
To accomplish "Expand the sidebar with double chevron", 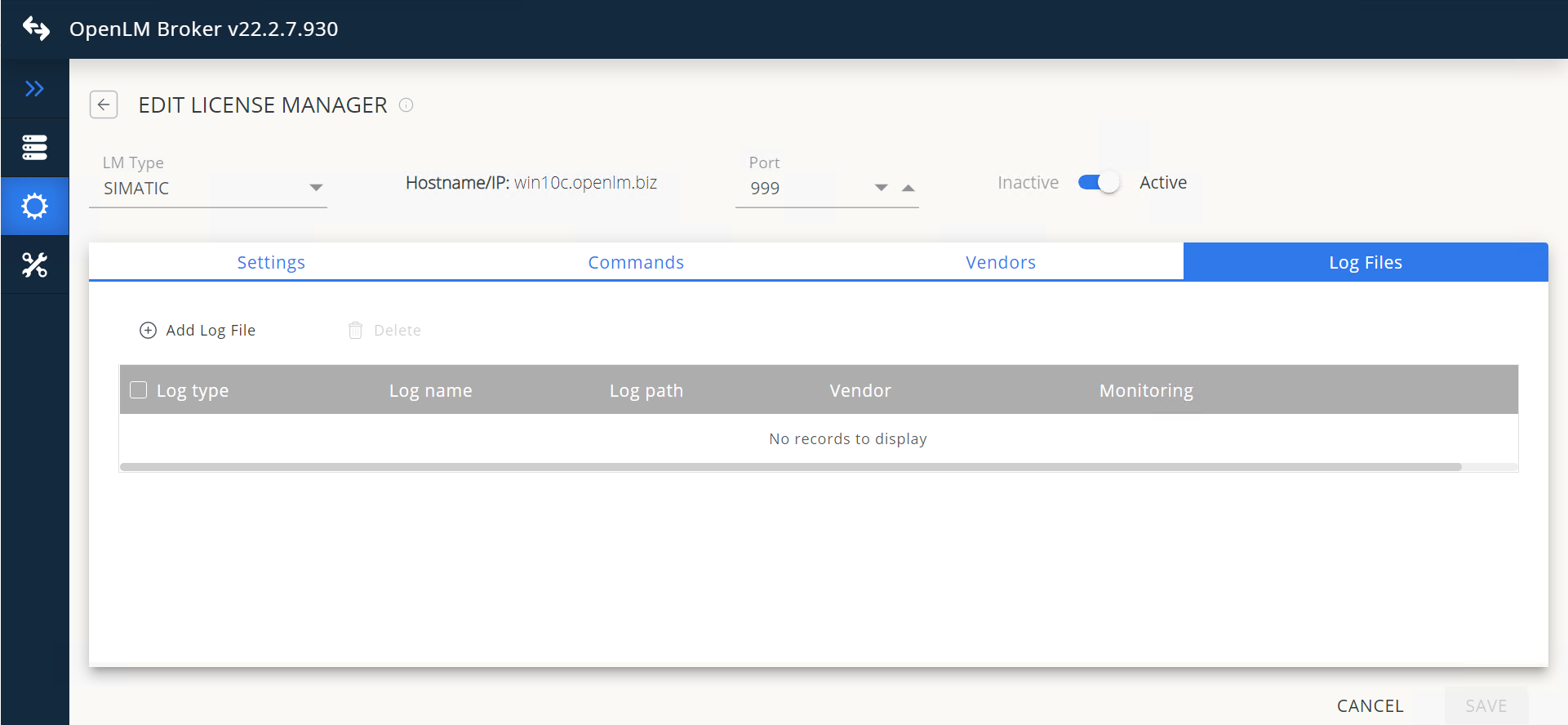I will (34, 88).
